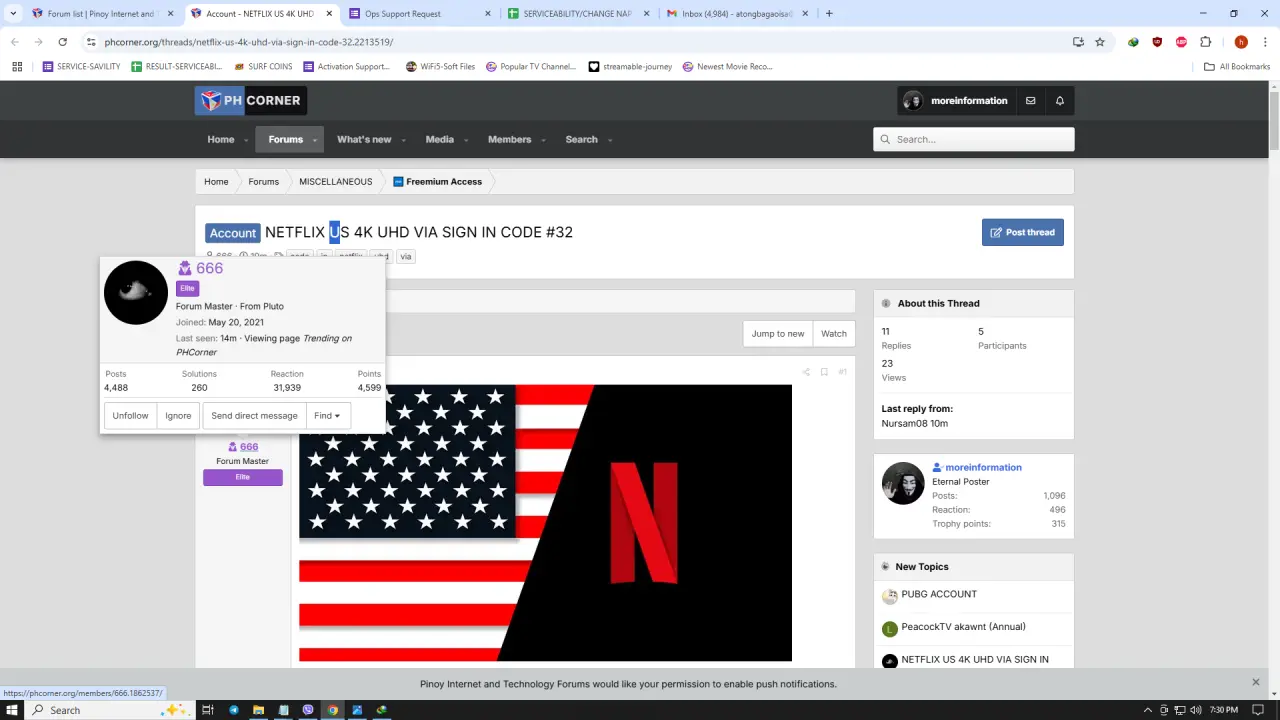Click the Post thread button
The image size is (1280, 720).
tap(1022, 232)
